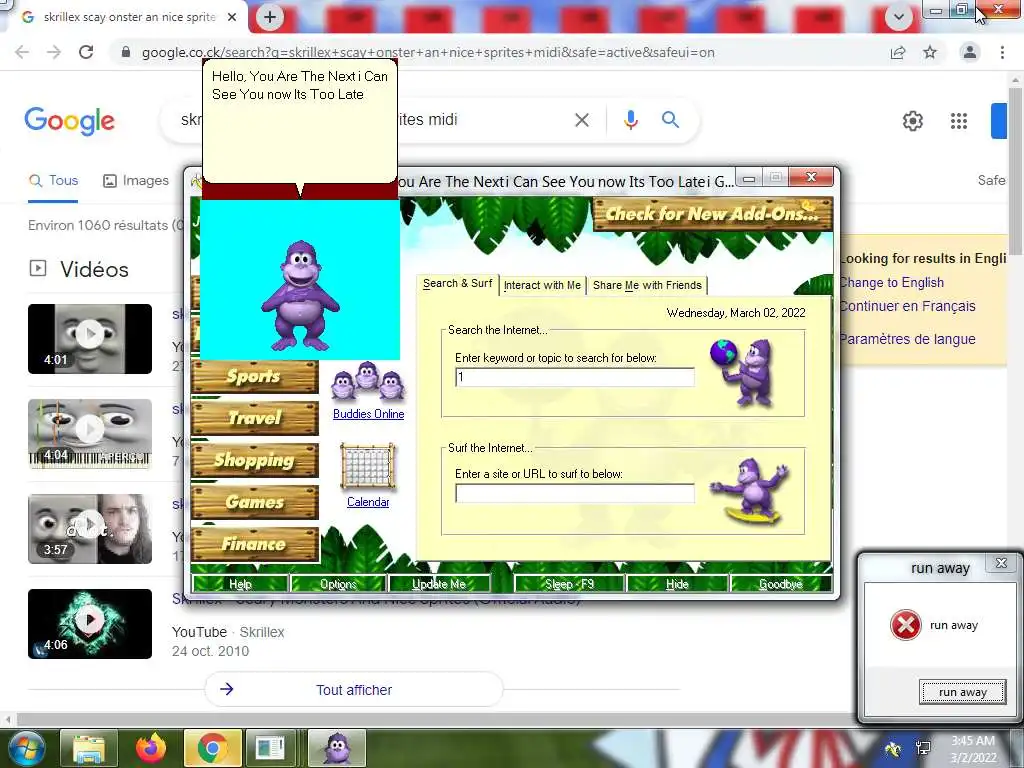Click the share page icon in address bar
The width and height of the screenshot is (1024, 768).
coord(898,52)
